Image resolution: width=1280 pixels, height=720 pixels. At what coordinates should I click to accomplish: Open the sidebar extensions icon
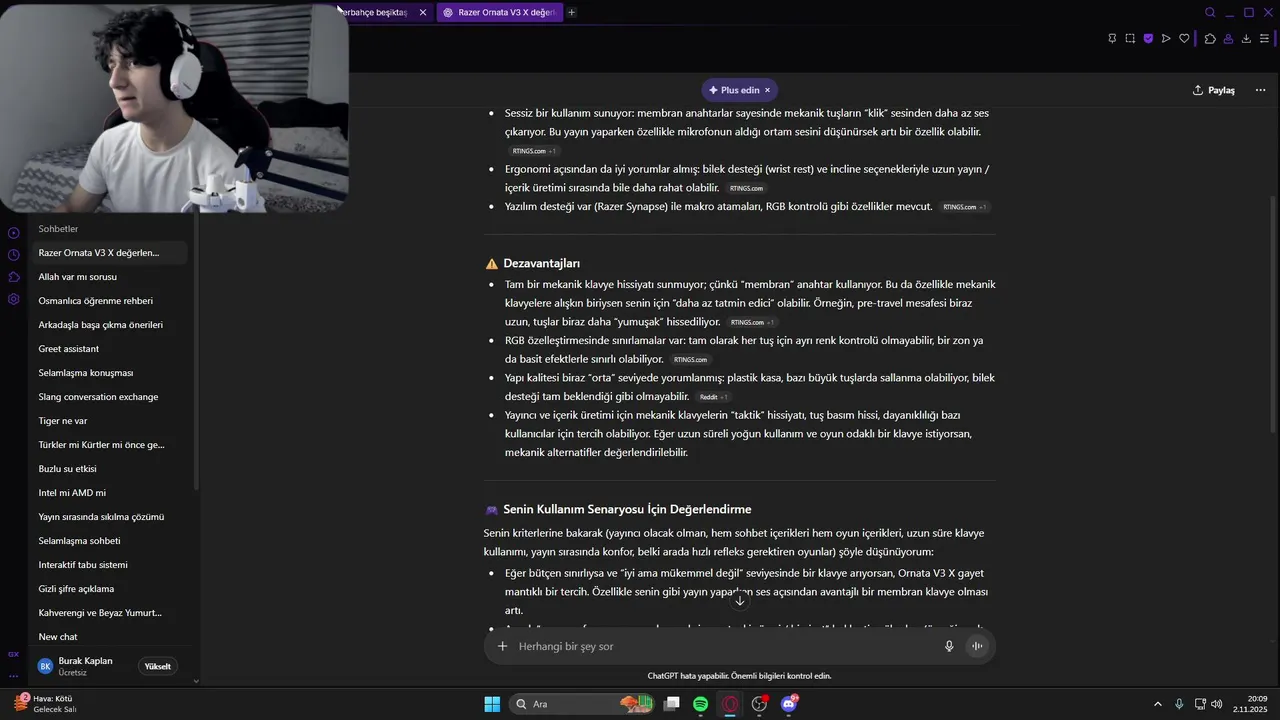(14, 277)
